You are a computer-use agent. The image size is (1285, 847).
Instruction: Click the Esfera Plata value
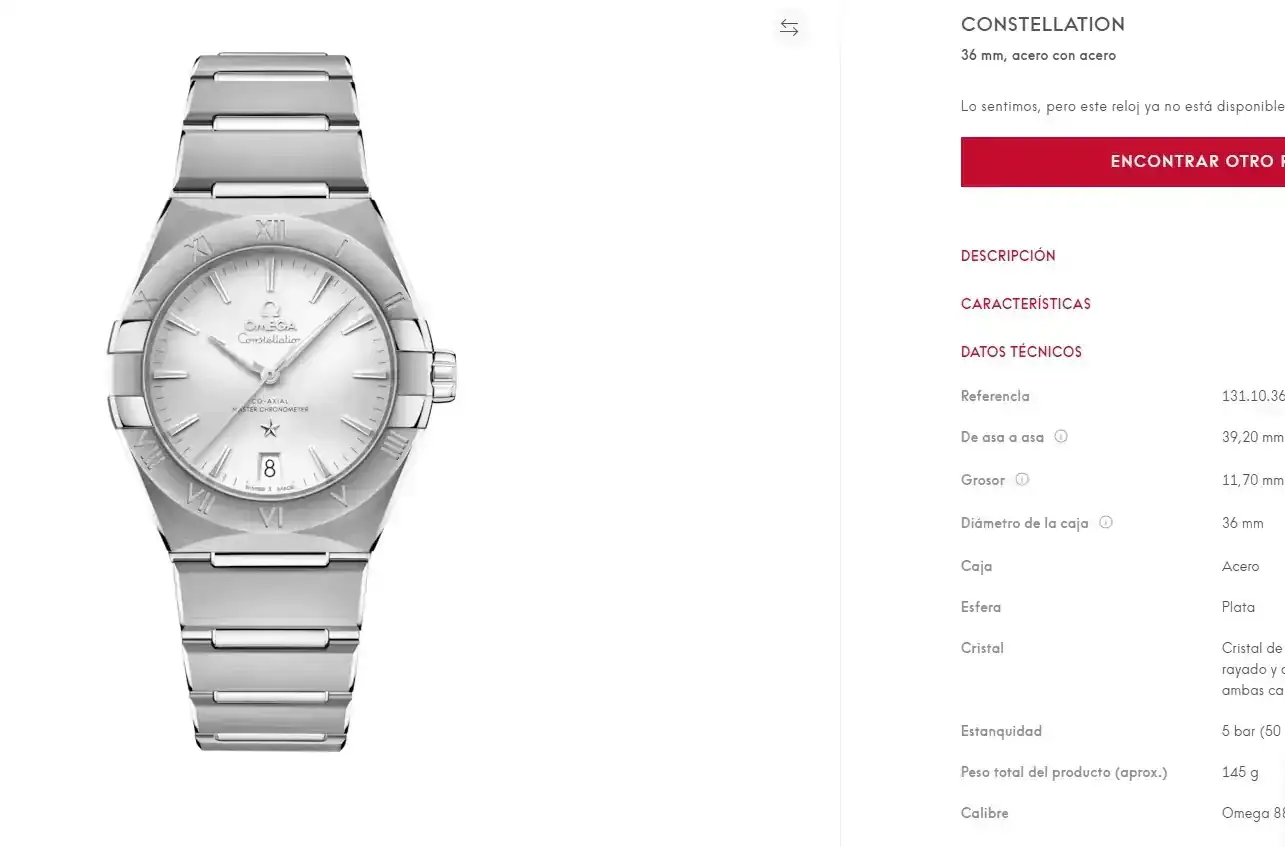click(x=1238, y=607)
